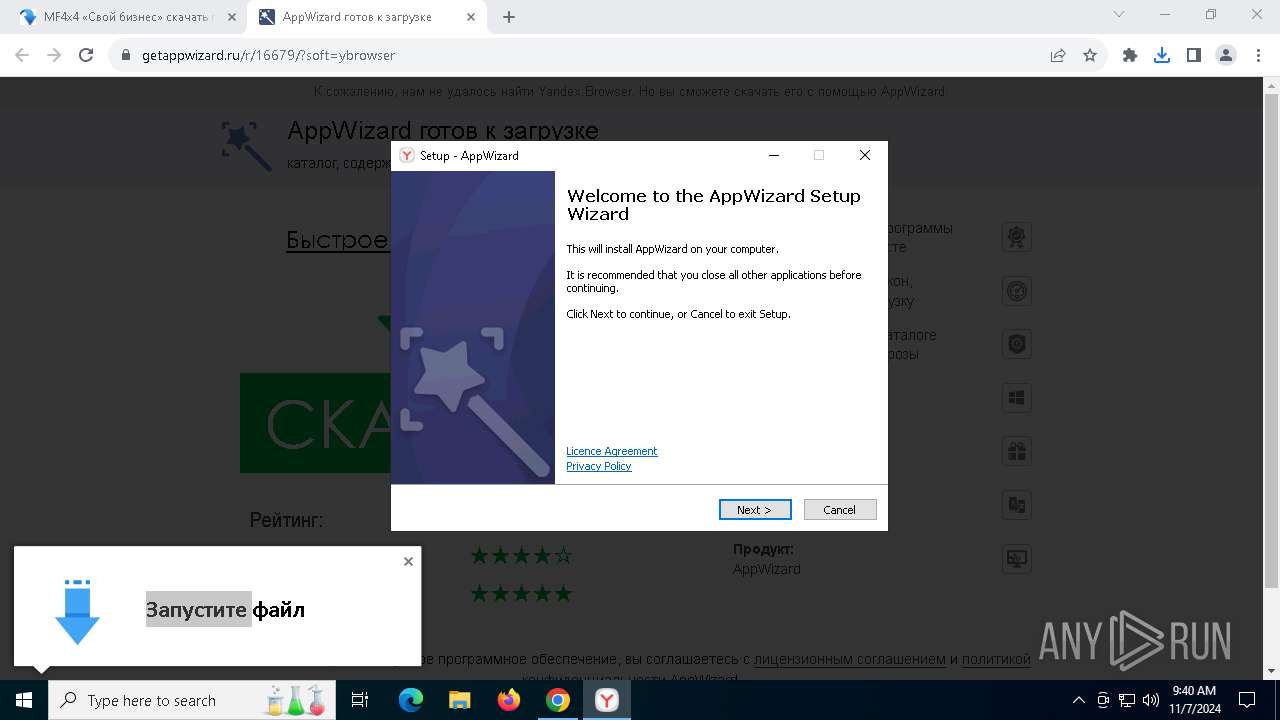Click the AppWizard wand logo on page

point(246,146)
